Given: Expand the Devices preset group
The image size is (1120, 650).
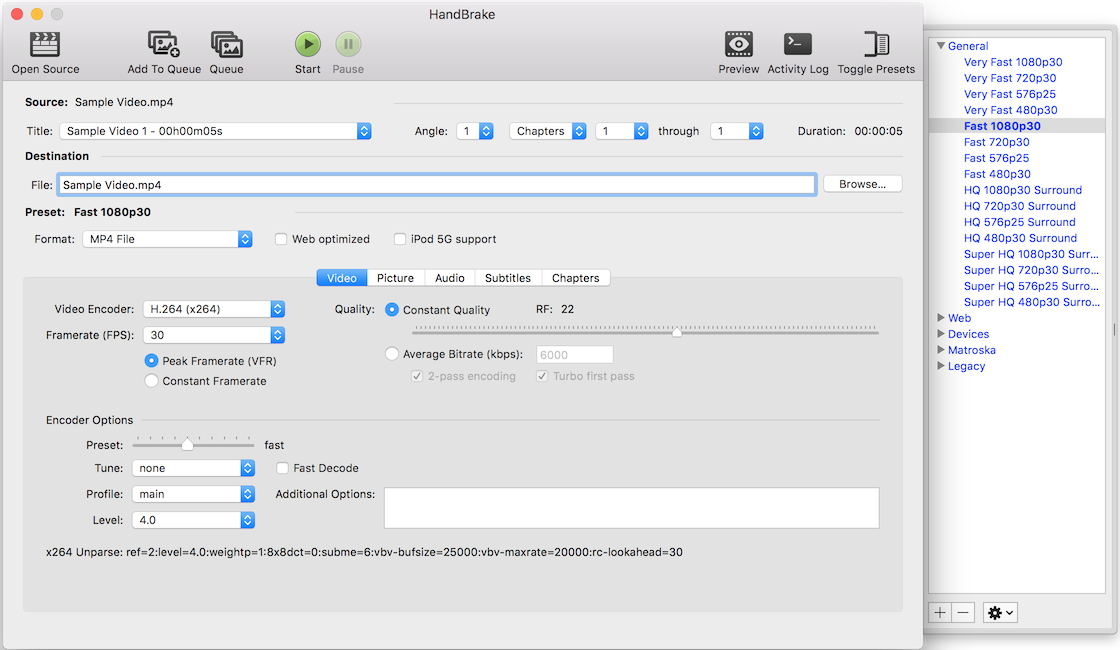Looking at the screenshot, I should pyautogui.click(x=941, y=334).
